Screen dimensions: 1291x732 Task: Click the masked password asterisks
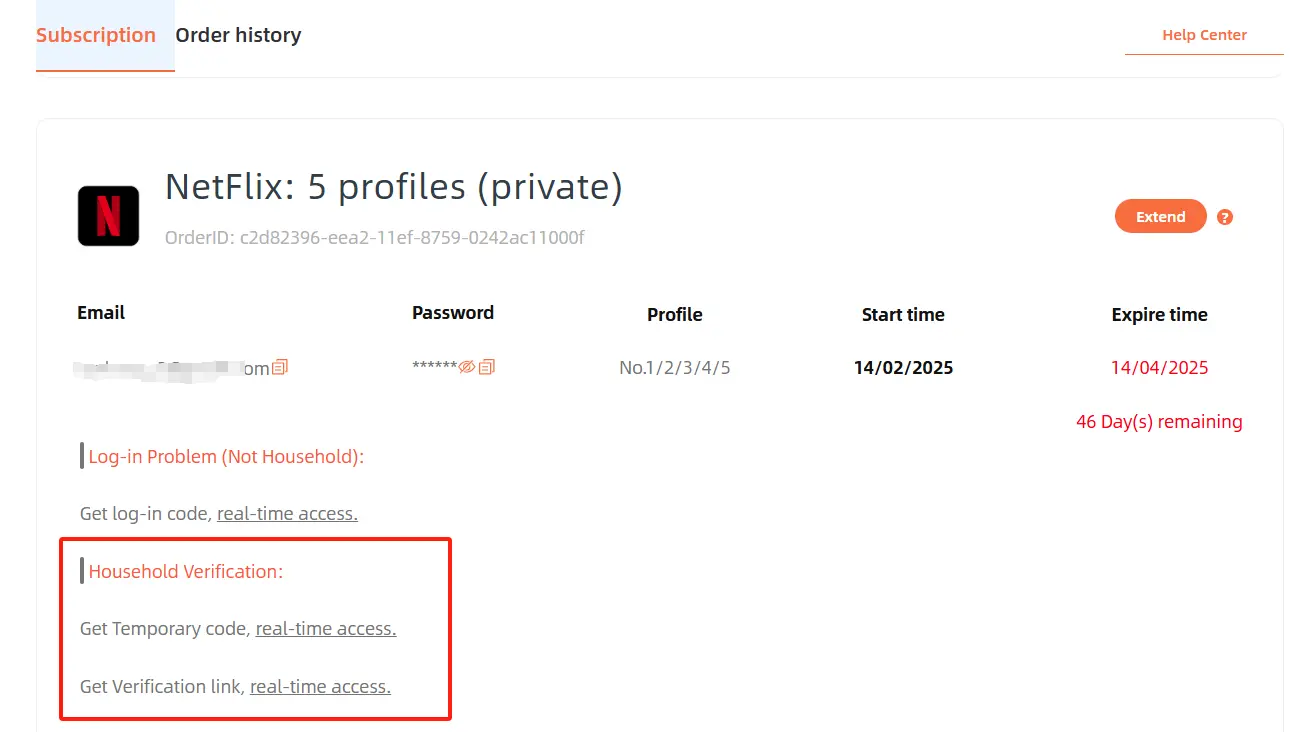(435, 367)
